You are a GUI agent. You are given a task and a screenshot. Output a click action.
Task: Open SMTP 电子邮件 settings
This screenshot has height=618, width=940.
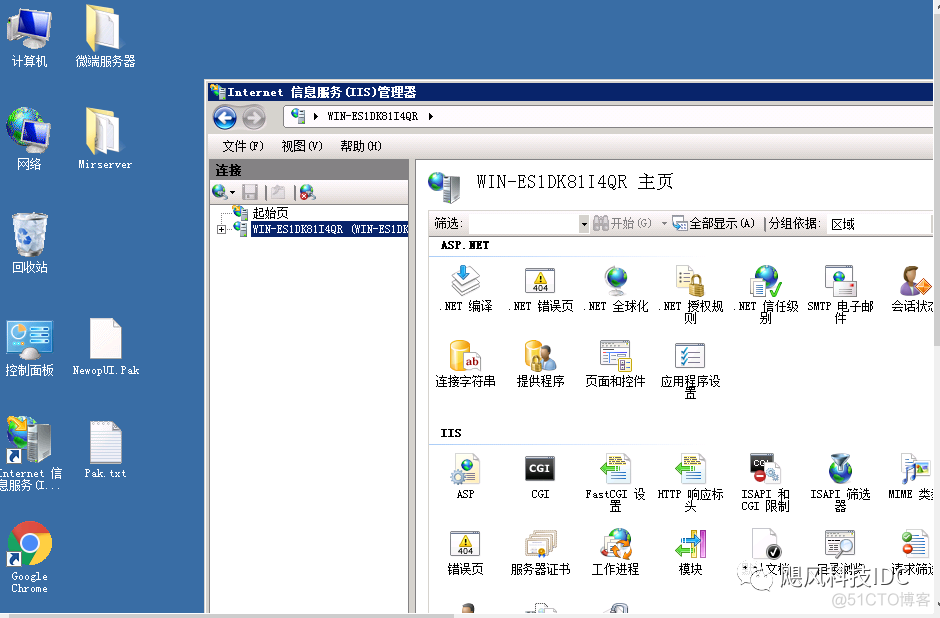[838, 281]
